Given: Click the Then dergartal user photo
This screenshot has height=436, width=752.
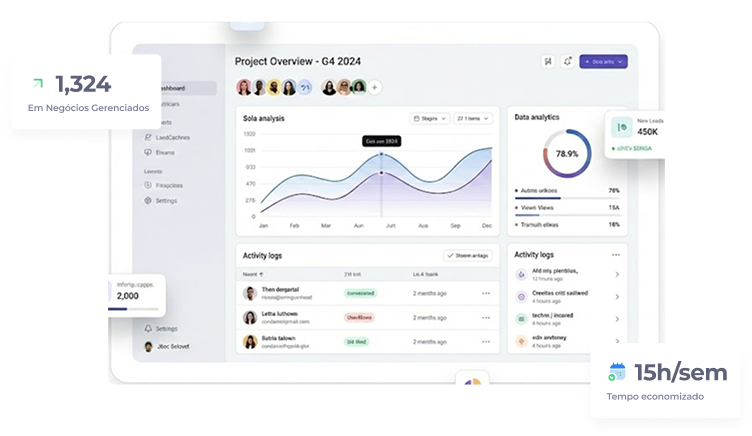Looking at the screenshot, I should tap(250, 293).
